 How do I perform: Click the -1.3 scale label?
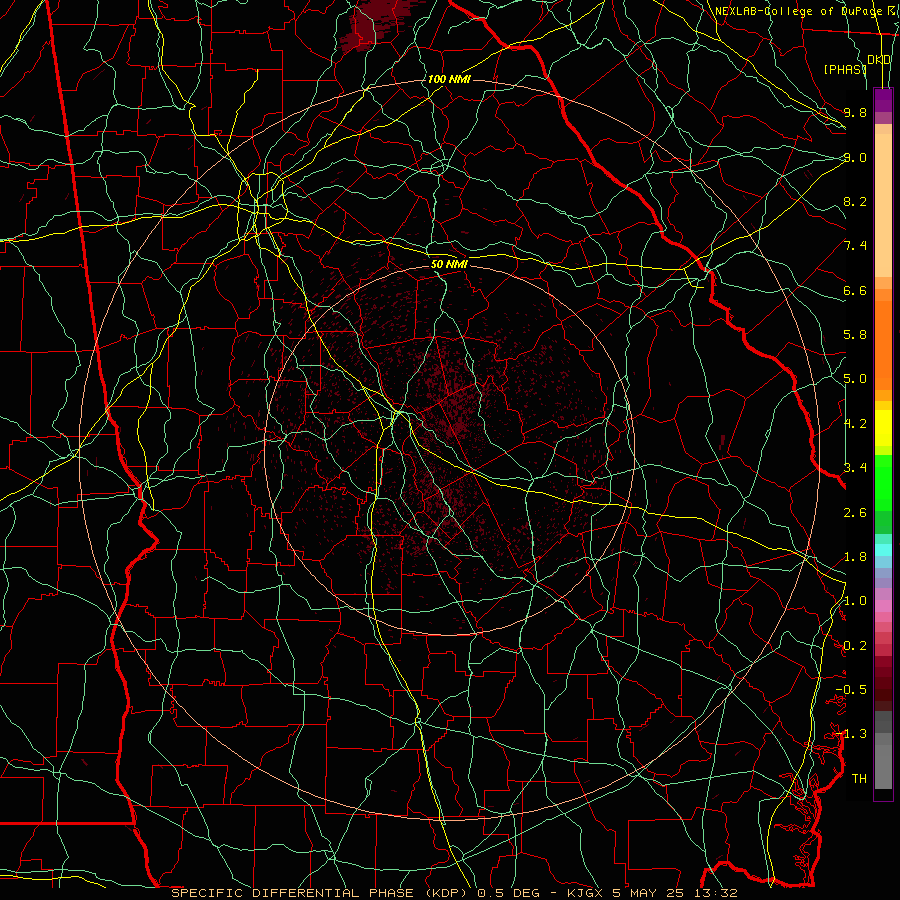click(851, 734)
